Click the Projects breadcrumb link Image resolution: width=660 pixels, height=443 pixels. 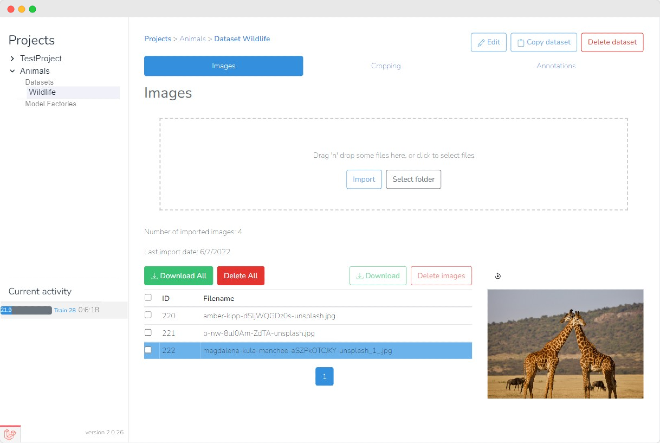click(157, 39)
